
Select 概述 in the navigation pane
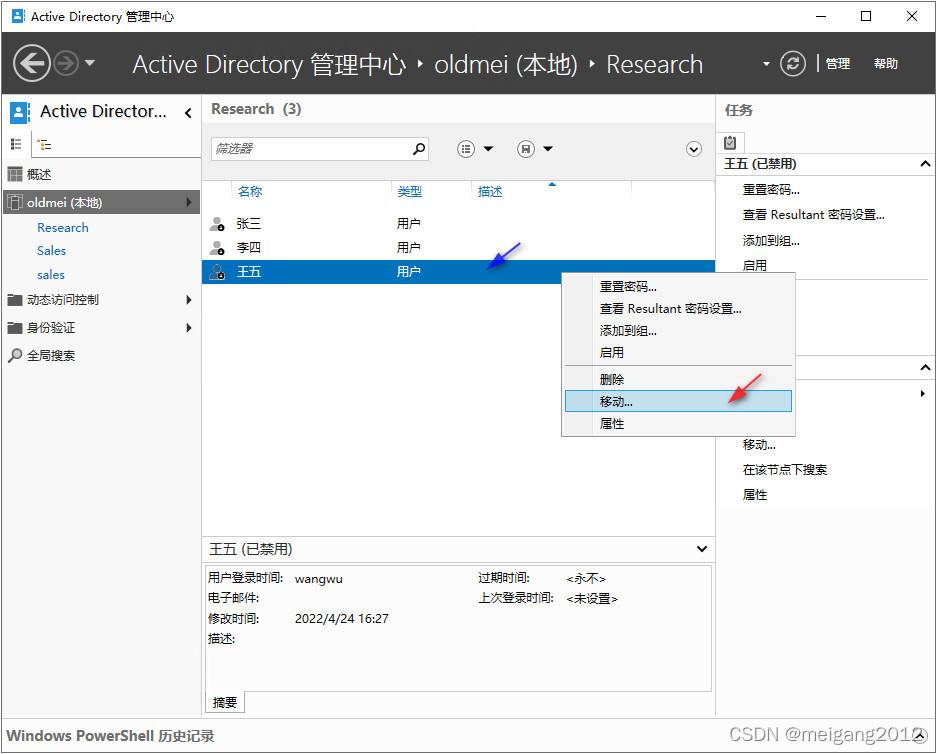tap(39, 174)
